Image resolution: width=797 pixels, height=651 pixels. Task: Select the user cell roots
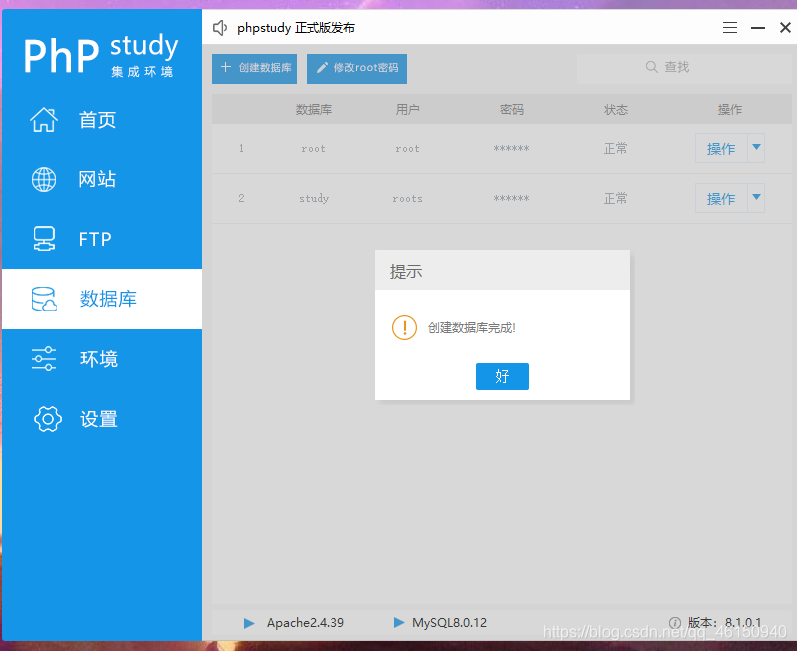pos(408,199)
